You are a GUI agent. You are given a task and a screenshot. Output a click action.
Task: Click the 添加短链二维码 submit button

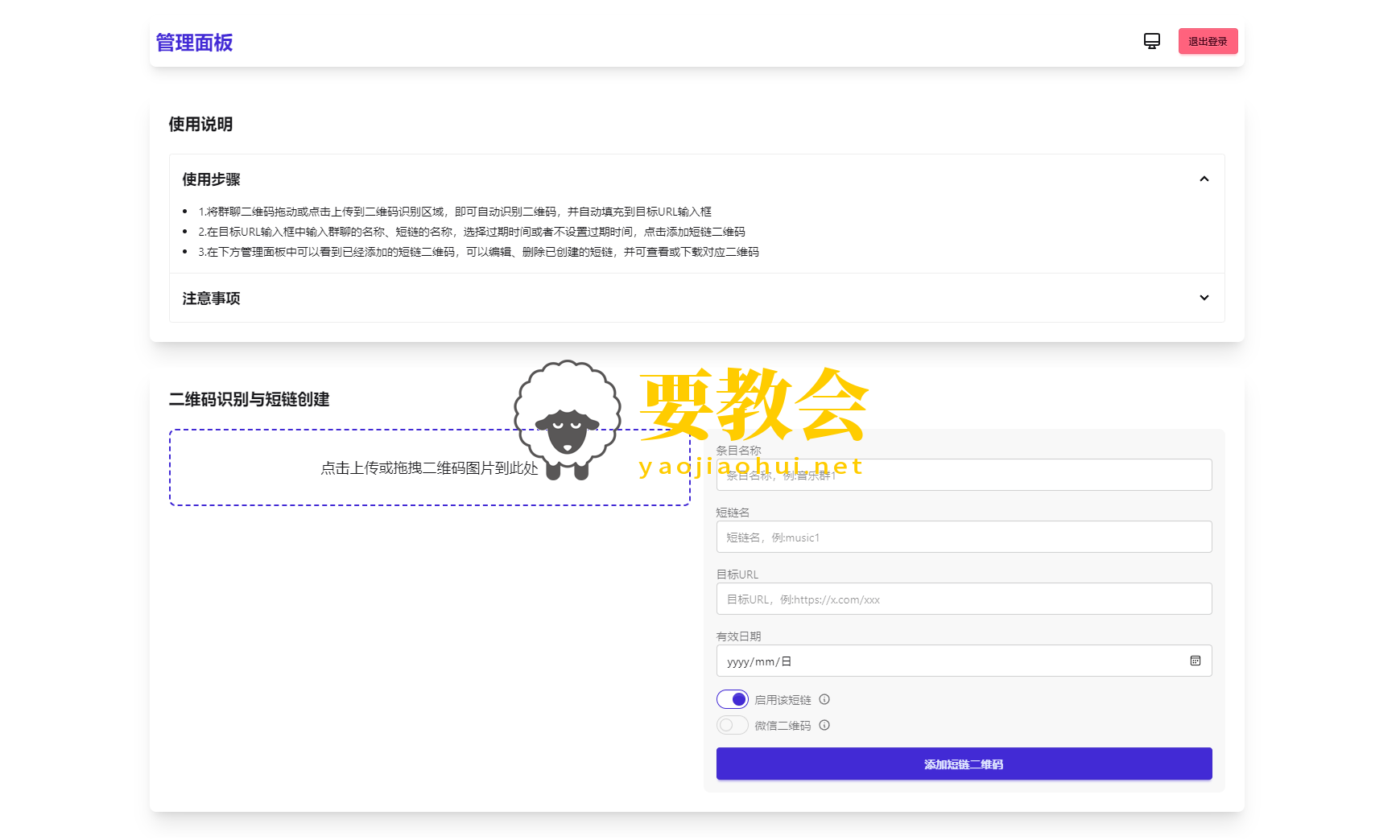[x=964, y=764]
